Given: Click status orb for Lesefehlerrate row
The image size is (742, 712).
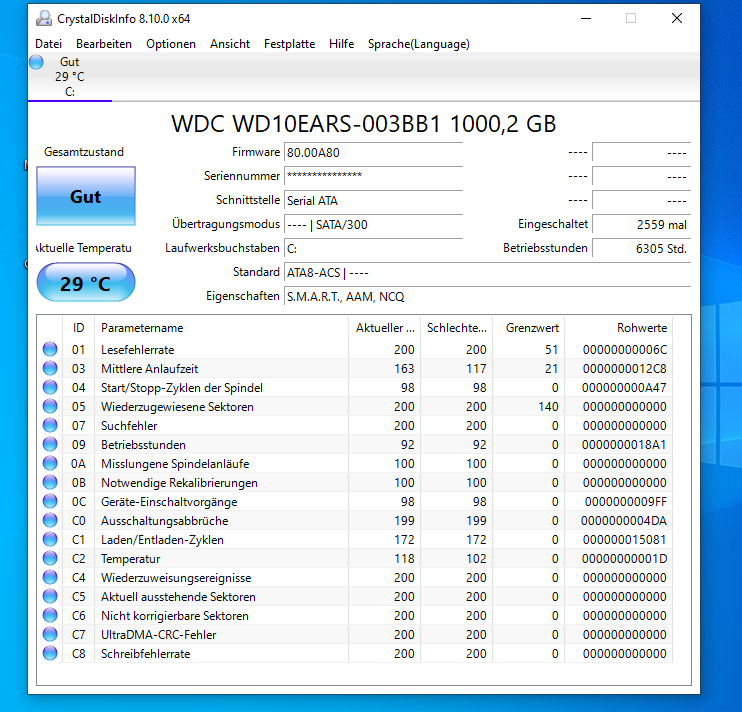Looking at the screenshot, I should 50,349.
